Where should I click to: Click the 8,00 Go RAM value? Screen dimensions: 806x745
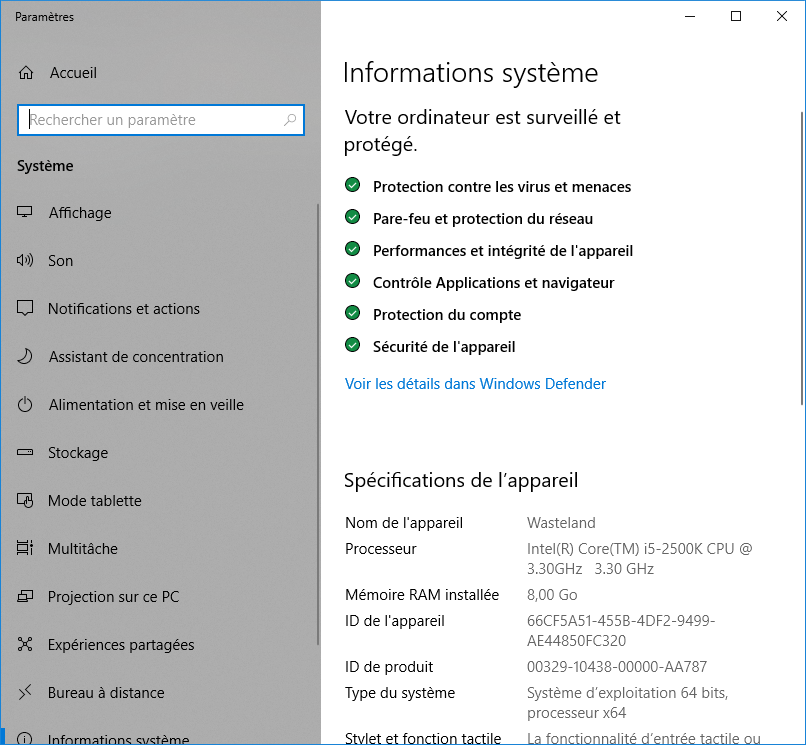(x=552, y=594)
